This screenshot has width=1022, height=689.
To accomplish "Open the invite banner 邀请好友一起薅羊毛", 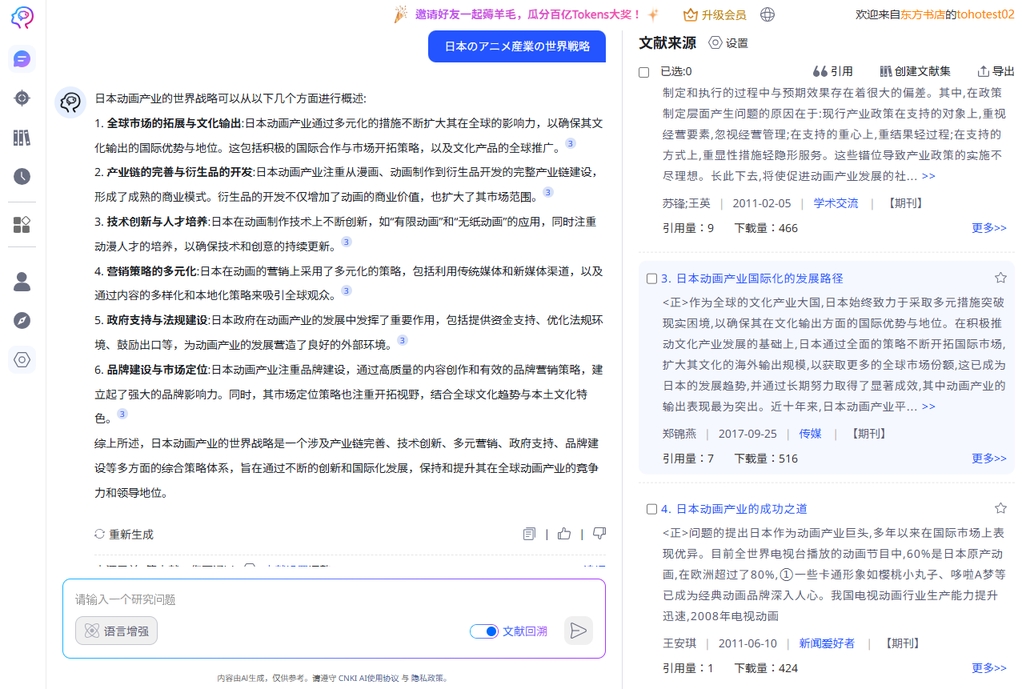I will [527, 14].
